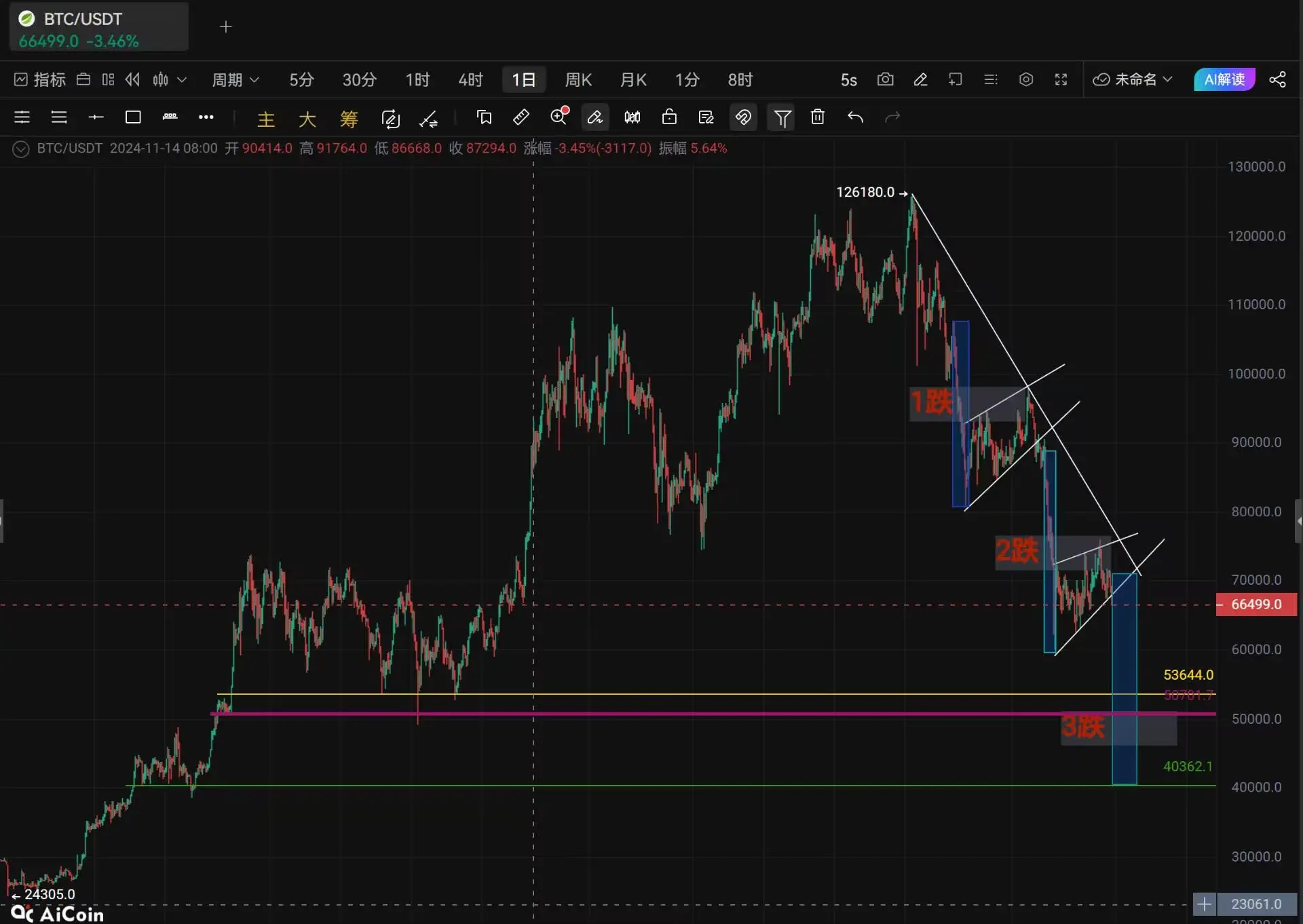1303x924 pixels.
Task: Expand the candlestick chart type dropdown
Action: coord(169,79)
